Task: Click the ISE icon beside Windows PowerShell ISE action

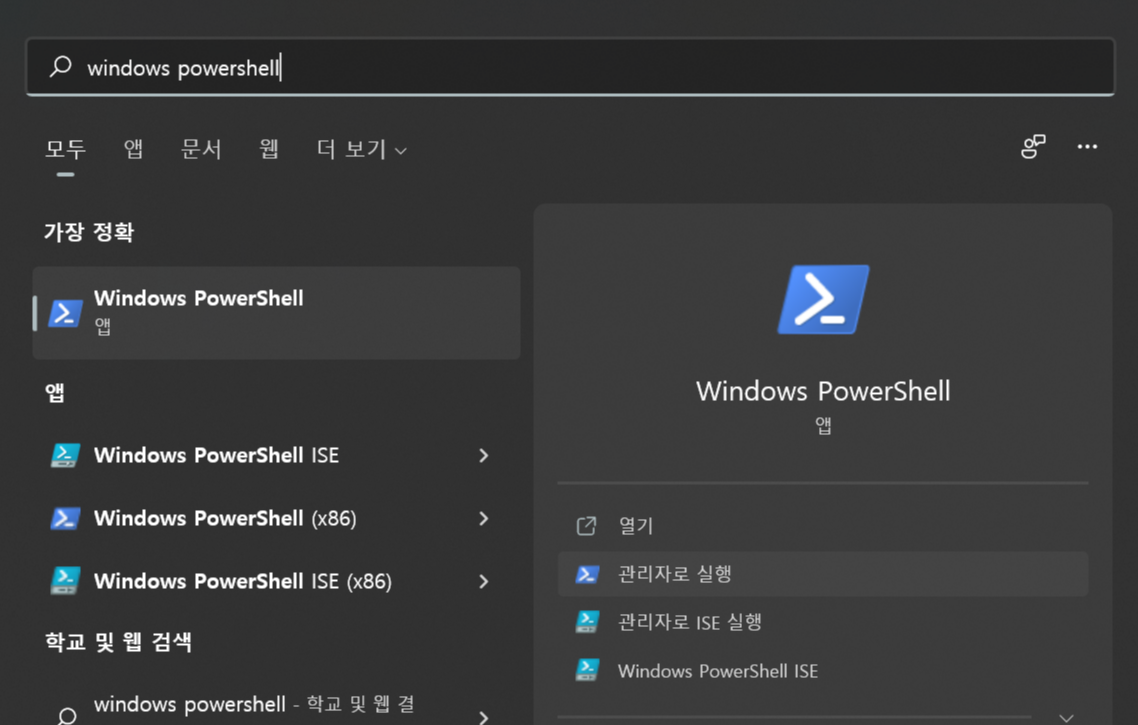Action: coord(587,670)
